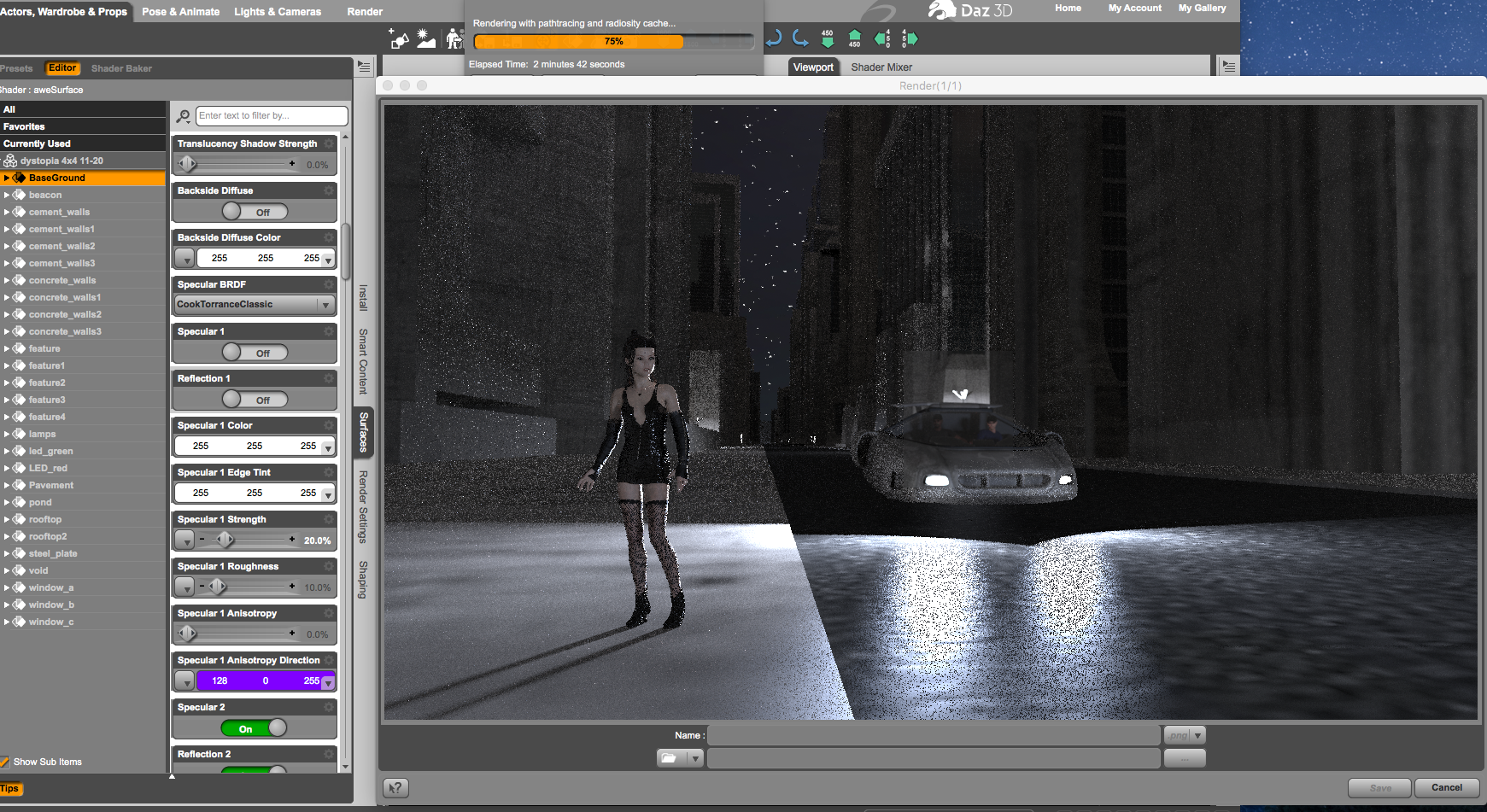
Task: Open the Surfaces pane options menu icon
Action: point(364,67)
